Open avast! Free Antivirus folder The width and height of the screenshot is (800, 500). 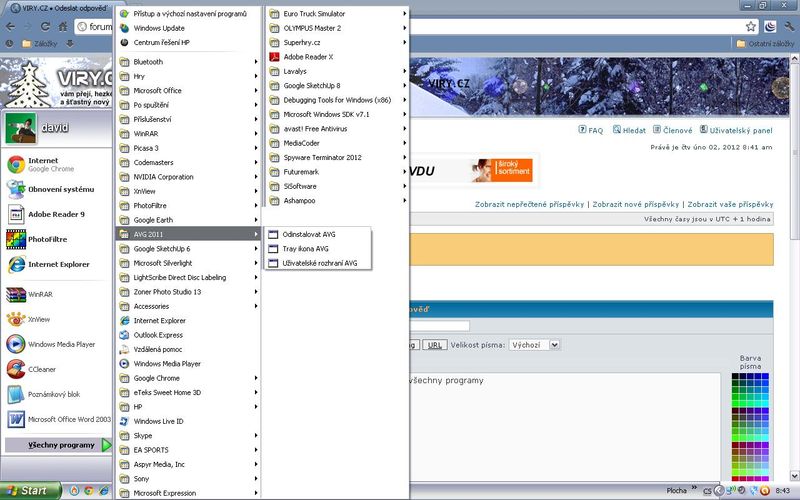coord(337,129)
